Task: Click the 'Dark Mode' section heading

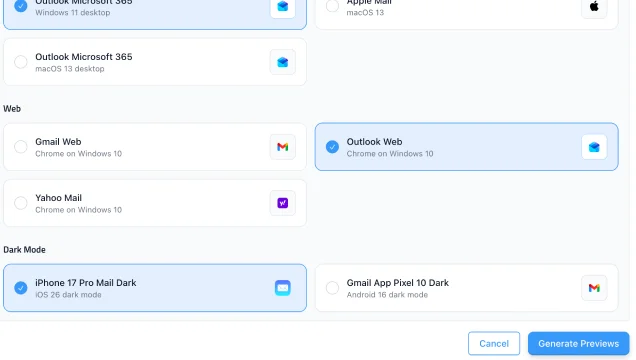Action: pyautogui.click(x=24, y=250)
